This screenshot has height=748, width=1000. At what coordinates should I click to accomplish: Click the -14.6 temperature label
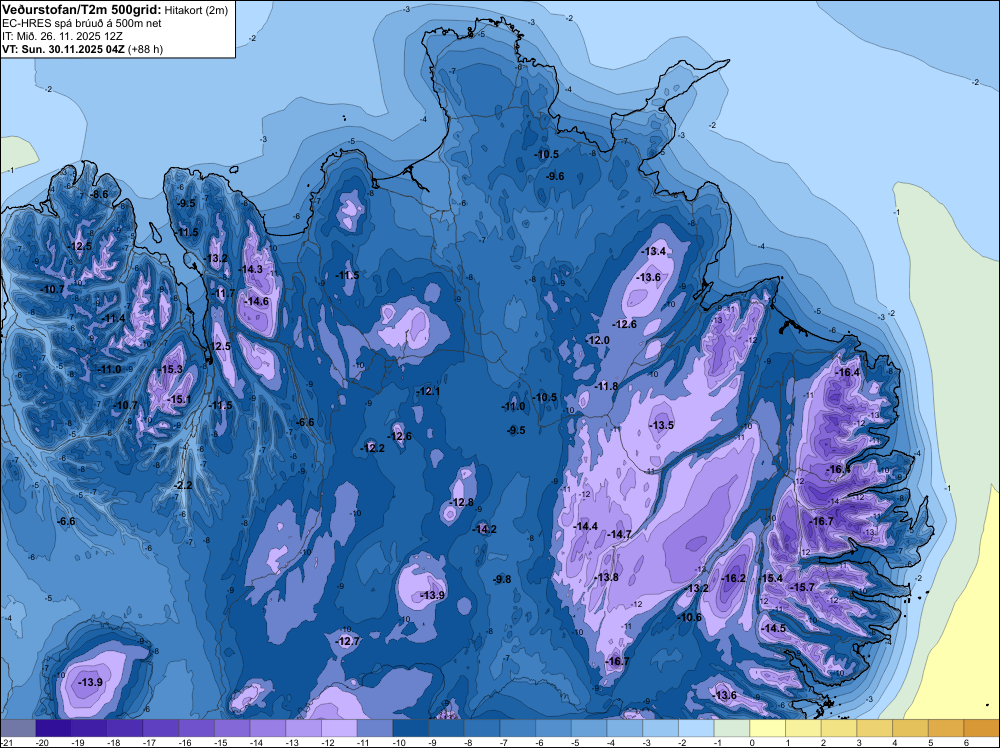pos(256,301)
